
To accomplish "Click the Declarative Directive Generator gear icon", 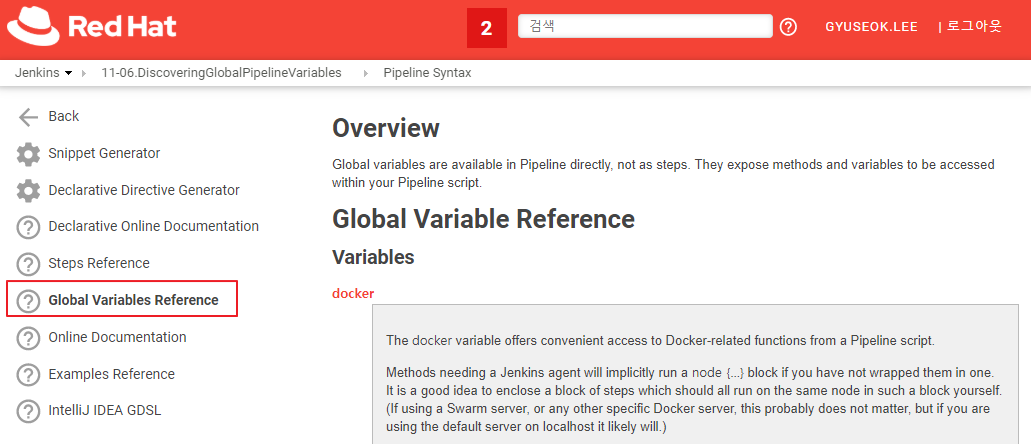I will click(29, 191).
